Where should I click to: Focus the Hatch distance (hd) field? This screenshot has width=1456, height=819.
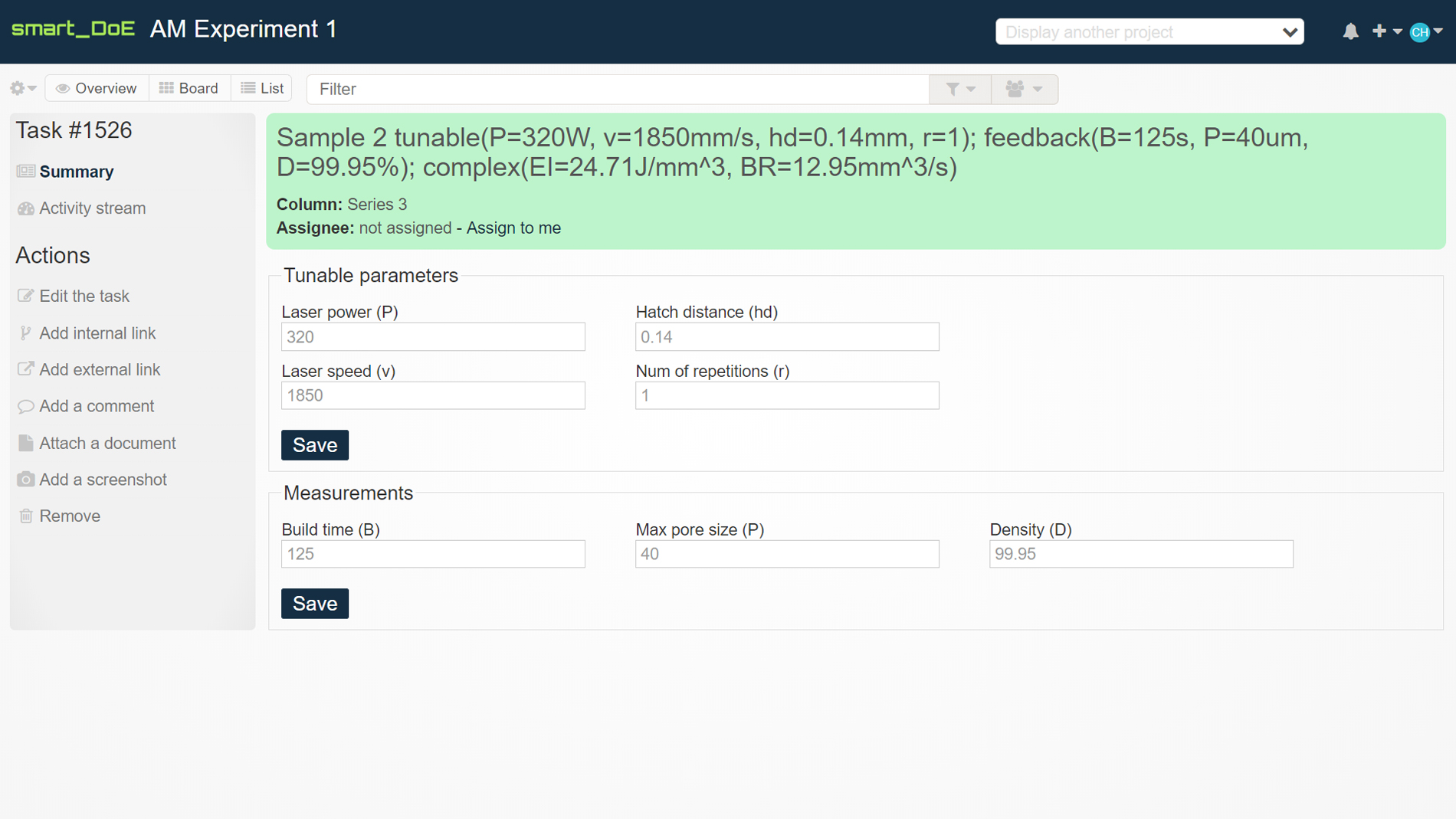(787, 337)
